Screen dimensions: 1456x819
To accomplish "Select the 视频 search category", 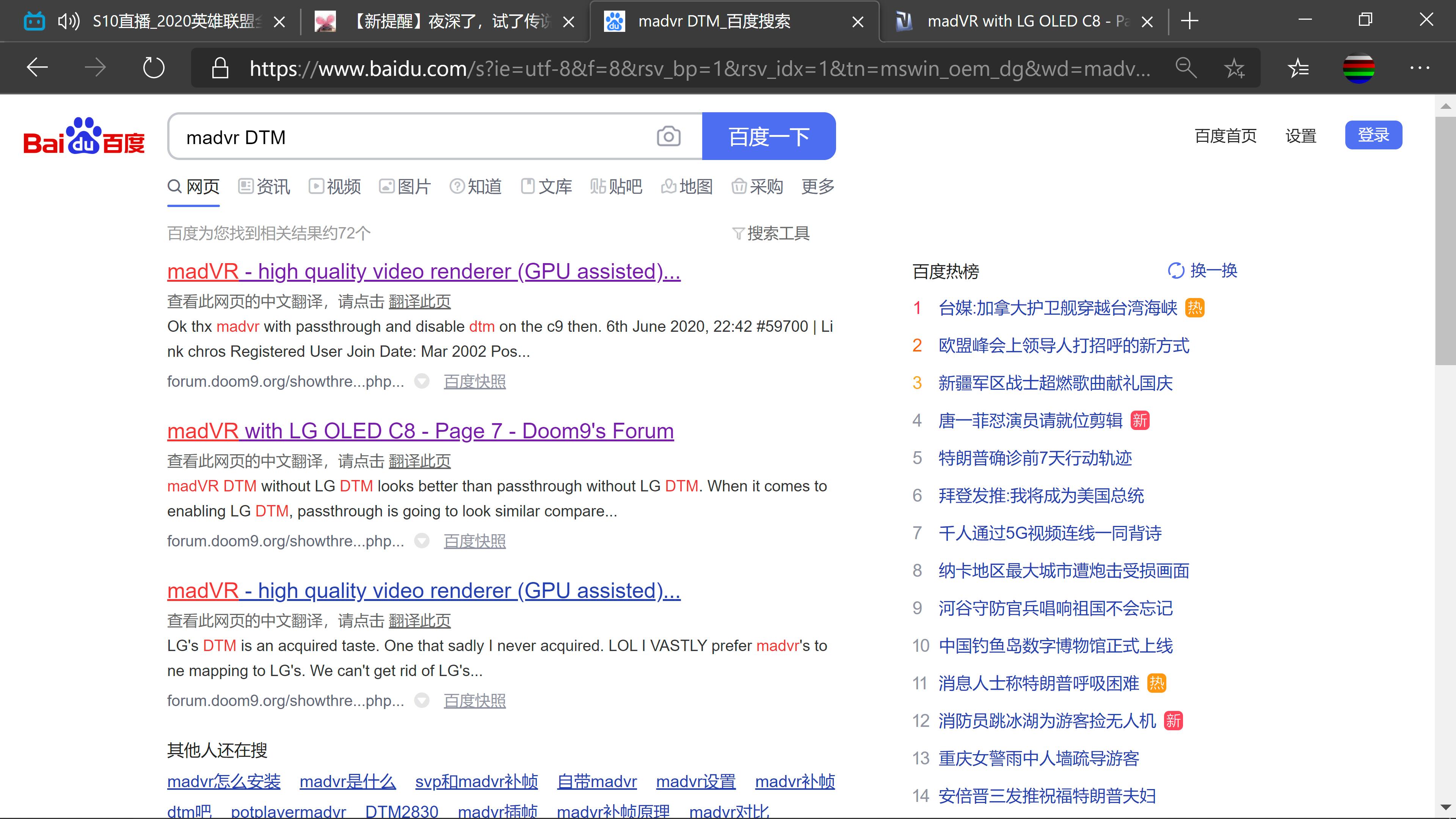I will point(335,187).
